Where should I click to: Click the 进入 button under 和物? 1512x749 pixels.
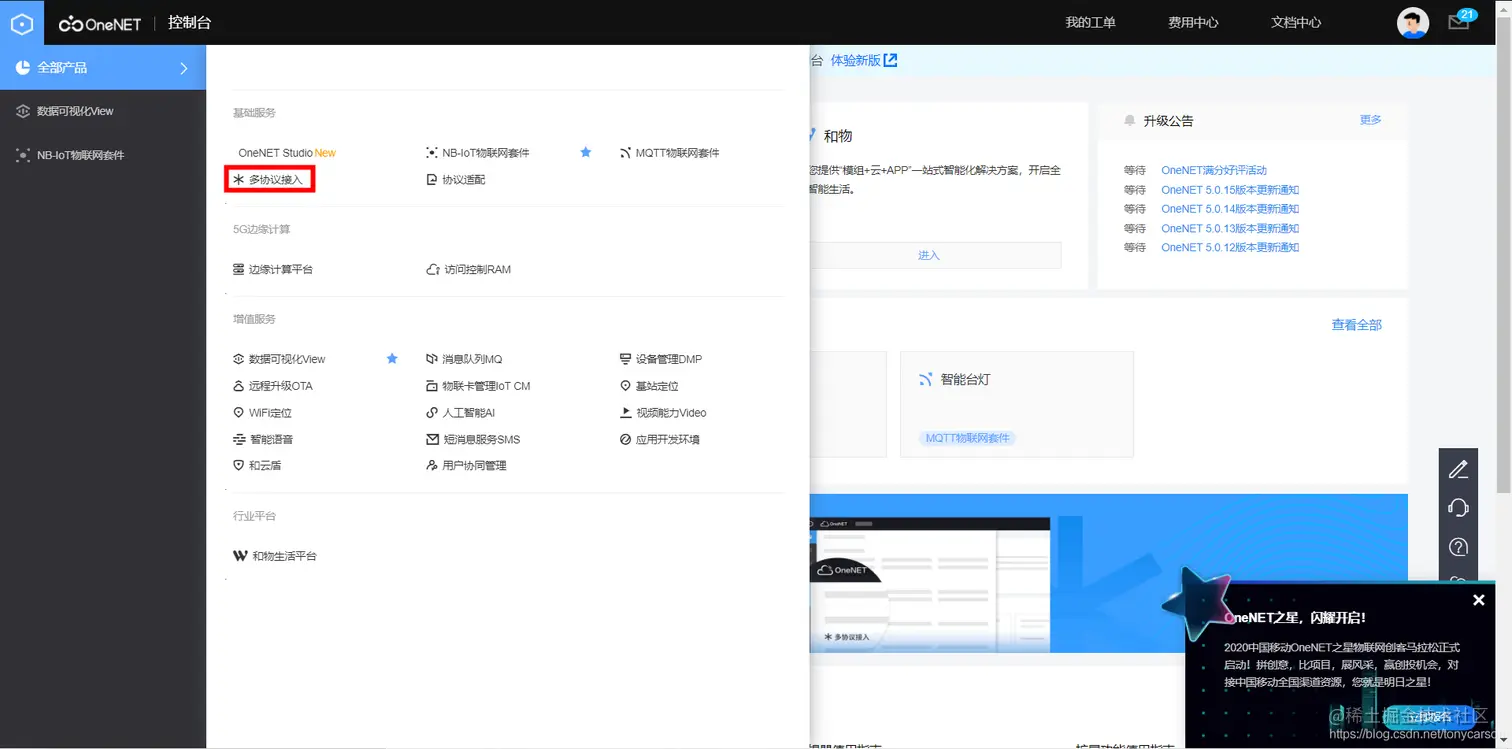(929, 256)
